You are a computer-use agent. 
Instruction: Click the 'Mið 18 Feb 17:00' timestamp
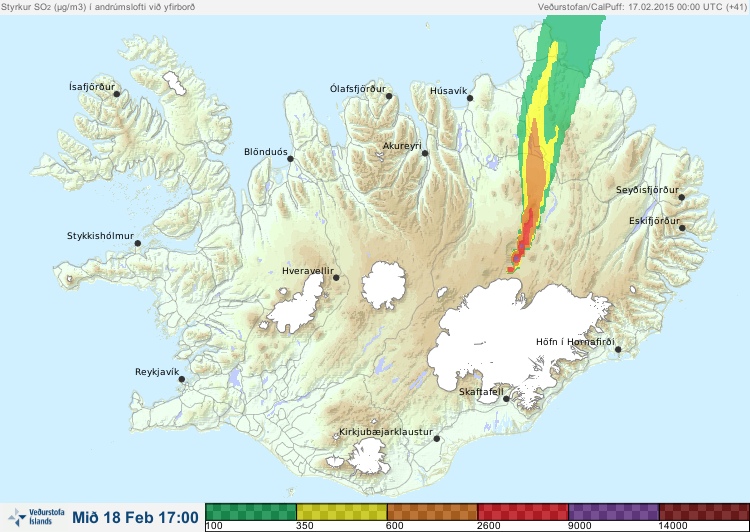pyautogui.click(x=135, y=518)
